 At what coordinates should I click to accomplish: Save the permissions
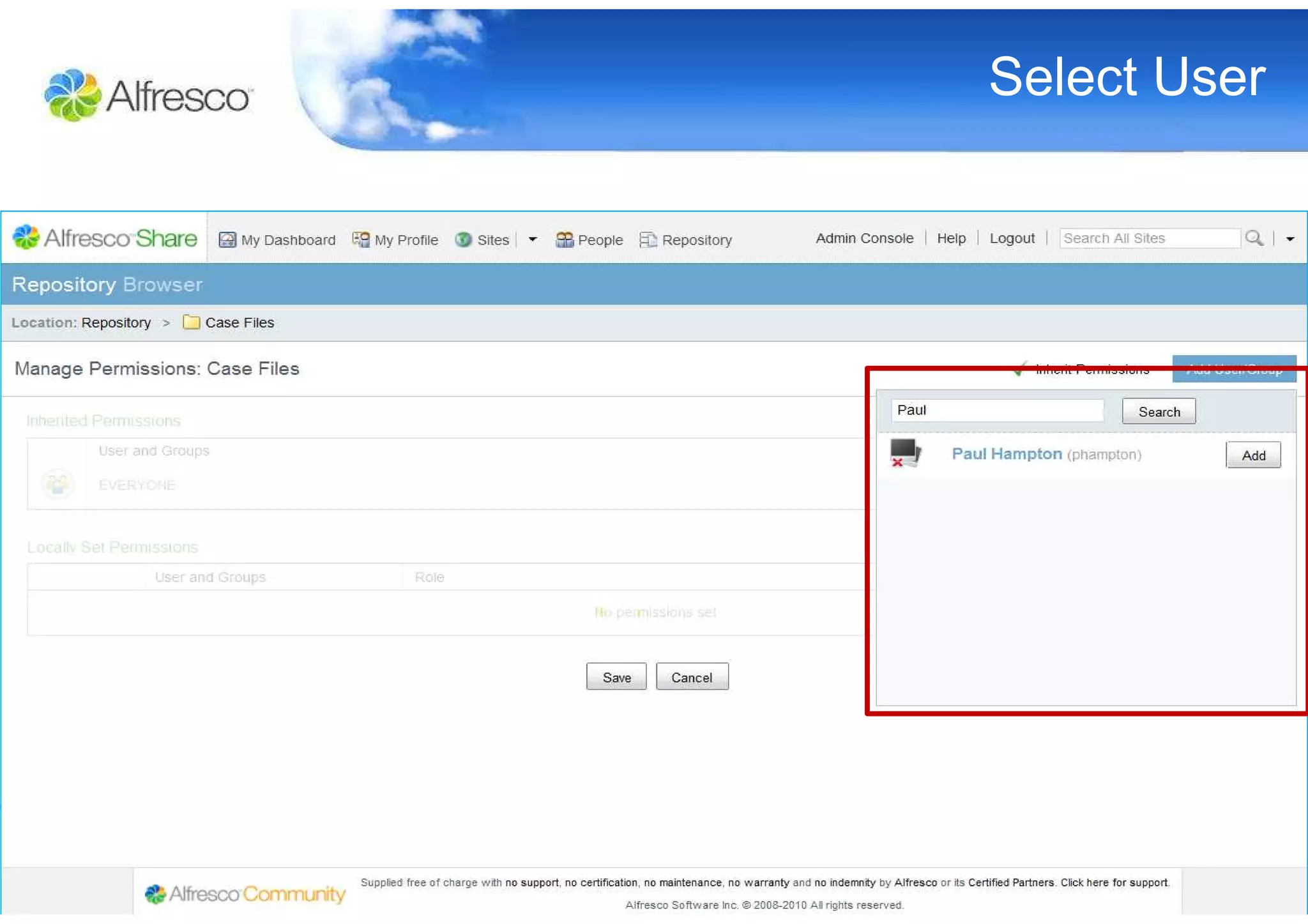pyautogui.click(x=616, y=677)
